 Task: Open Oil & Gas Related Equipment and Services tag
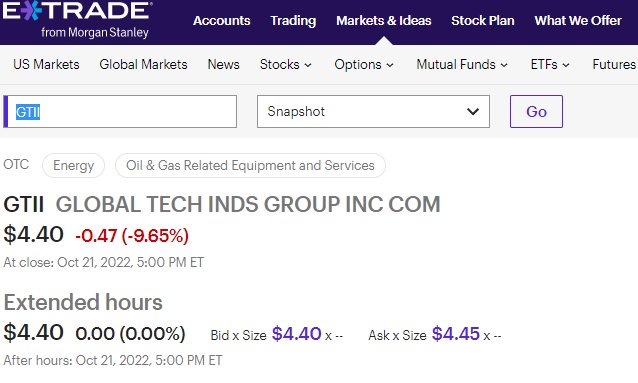(250, 165)
